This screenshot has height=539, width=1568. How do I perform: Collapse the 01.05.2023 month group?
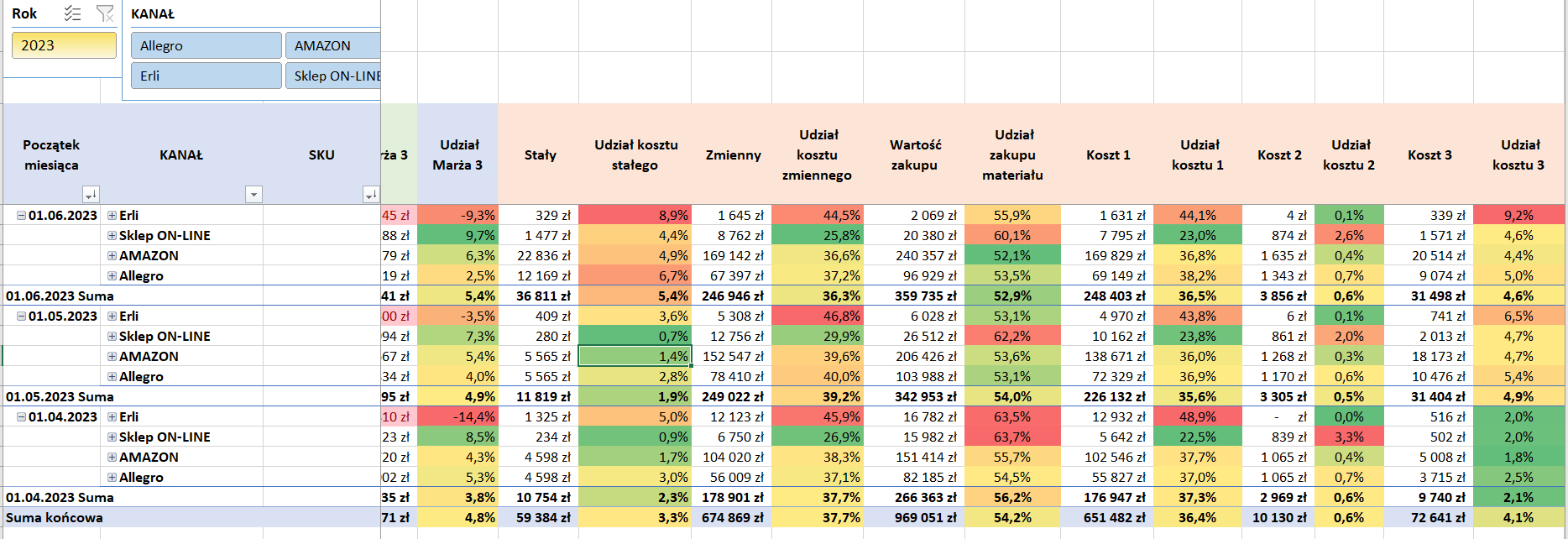pyautogui.click(x=21, y=317)
